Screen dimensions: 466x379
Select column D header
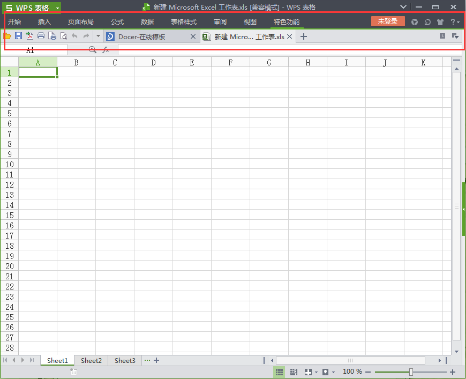pos(153,62)
